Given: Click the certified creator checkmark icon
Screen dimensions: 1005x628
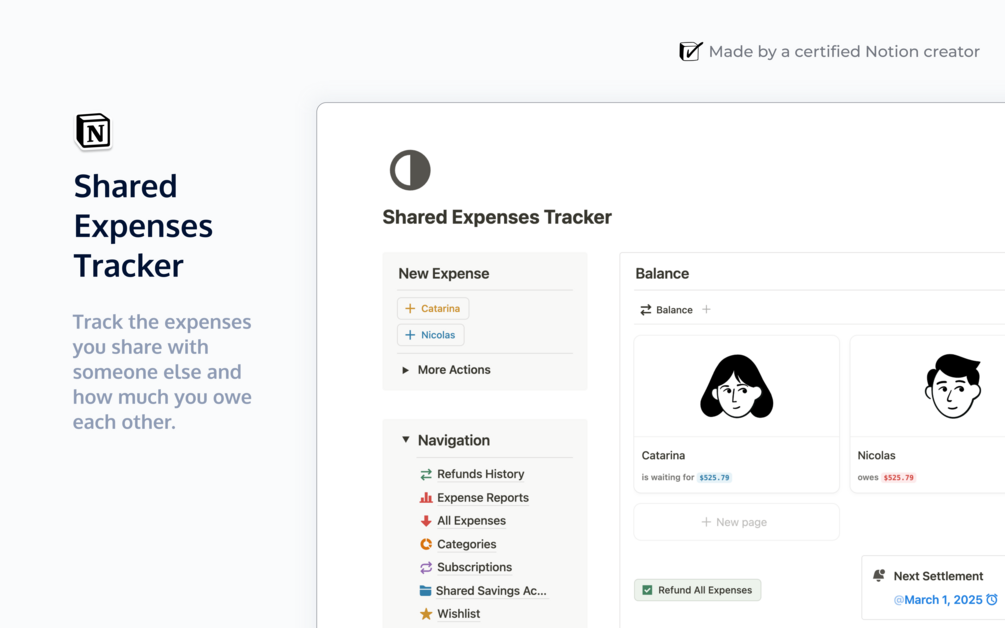Looking at the screenshot, I should (x=691, y=51).
